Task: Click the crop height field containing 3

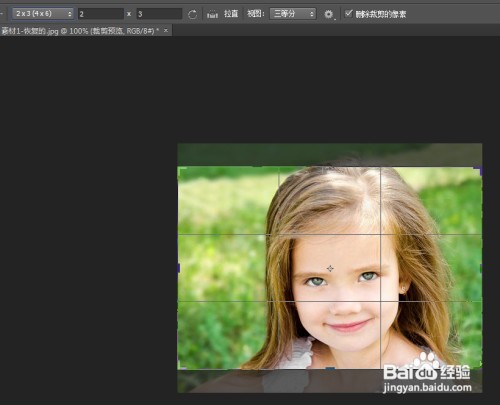Action: click(x=159, y=14)
